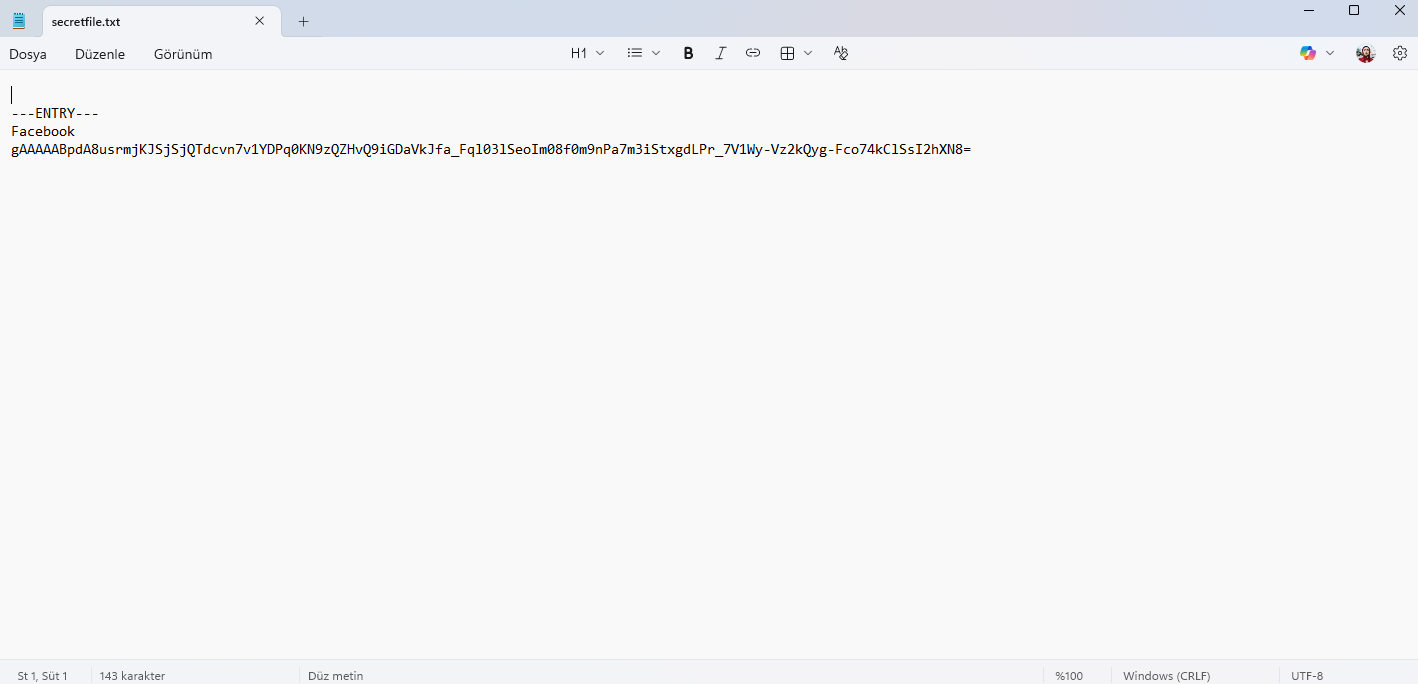Change the UTF-8 encoding setting

pos(1306,675)
